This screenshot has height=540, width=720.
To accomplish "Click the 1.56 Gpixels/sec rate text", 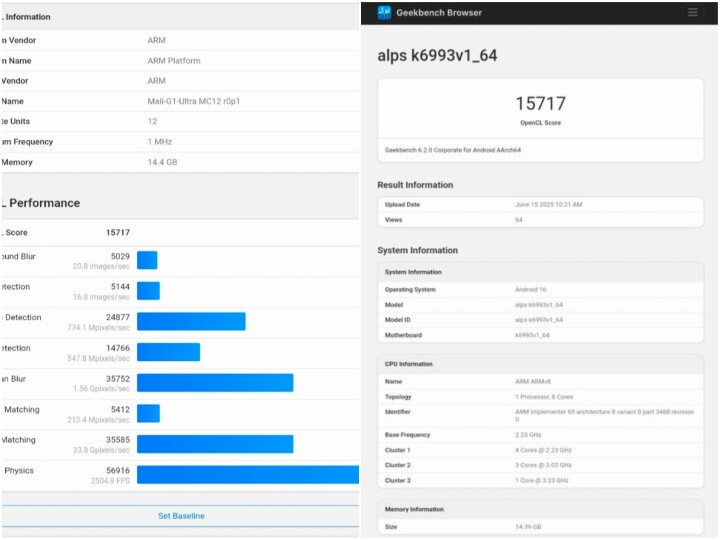I will pyautogui.click(x=101, y=388).
